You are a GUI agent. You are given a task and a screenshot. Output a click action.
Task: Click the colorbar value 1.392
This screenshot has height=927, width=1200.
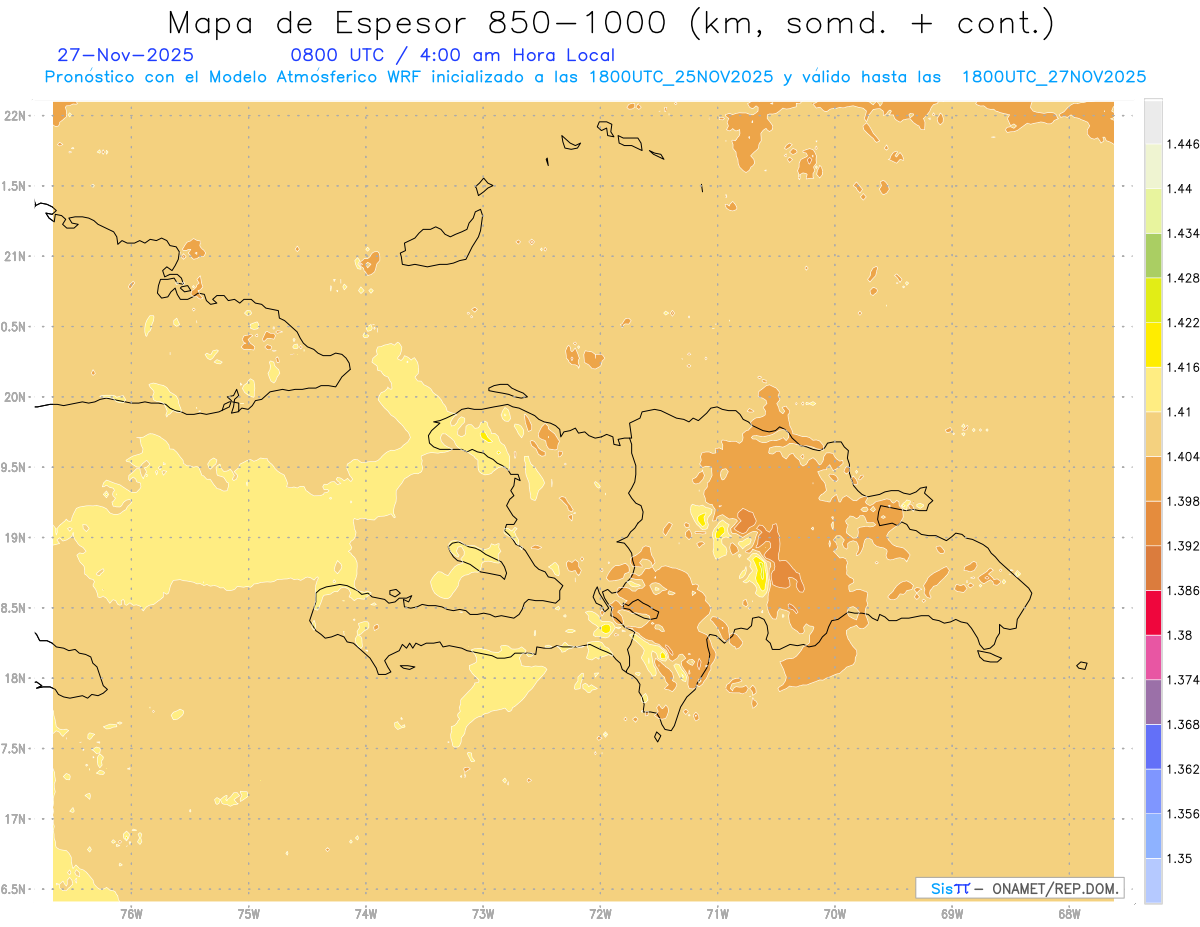tap(1183, 546)
